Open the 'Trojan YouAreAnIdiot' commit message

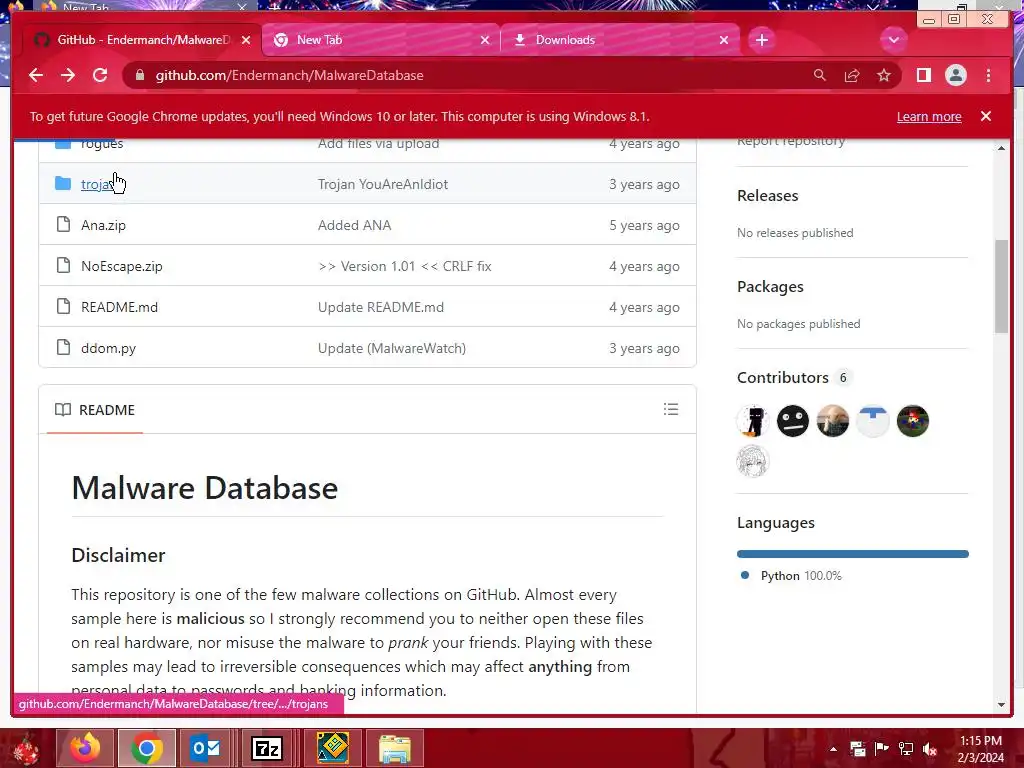(x=383, y=184)
